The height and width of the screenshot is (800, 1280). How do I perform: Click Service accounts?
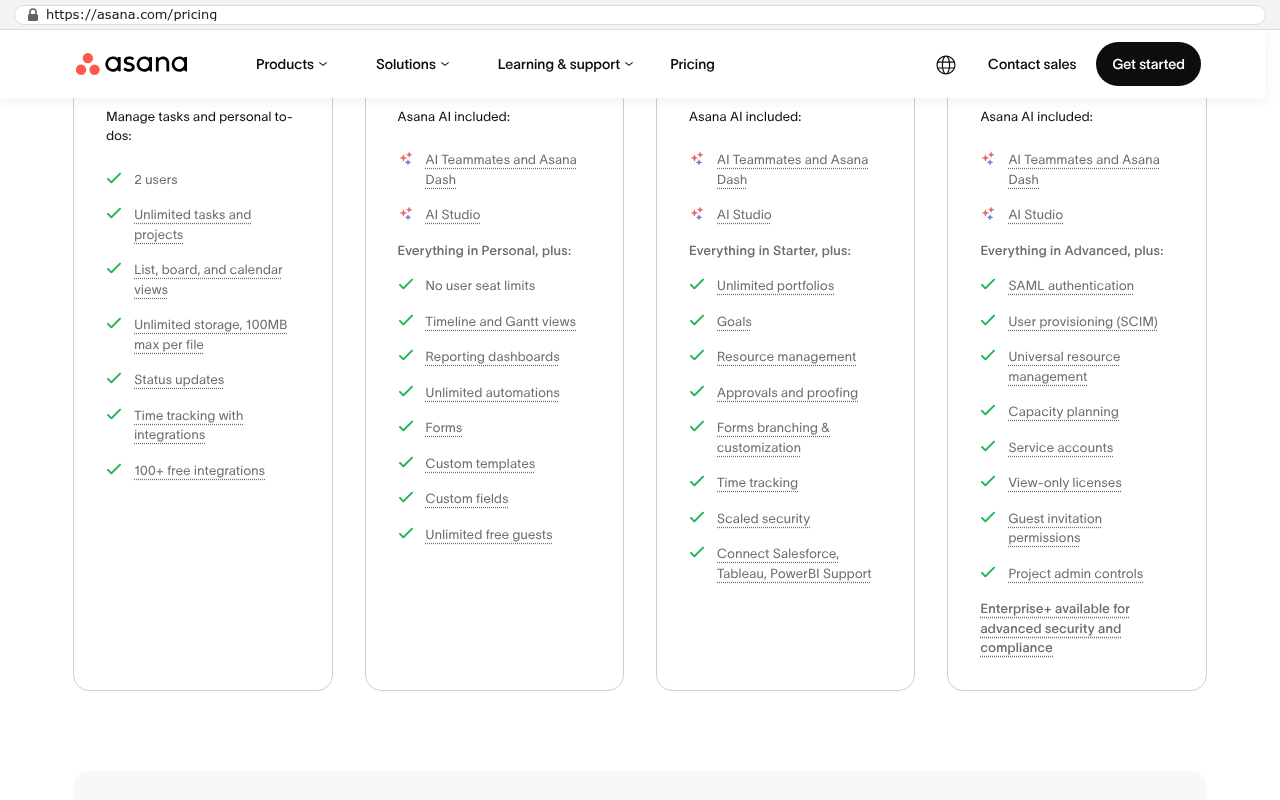click(x=1061, y=448)
